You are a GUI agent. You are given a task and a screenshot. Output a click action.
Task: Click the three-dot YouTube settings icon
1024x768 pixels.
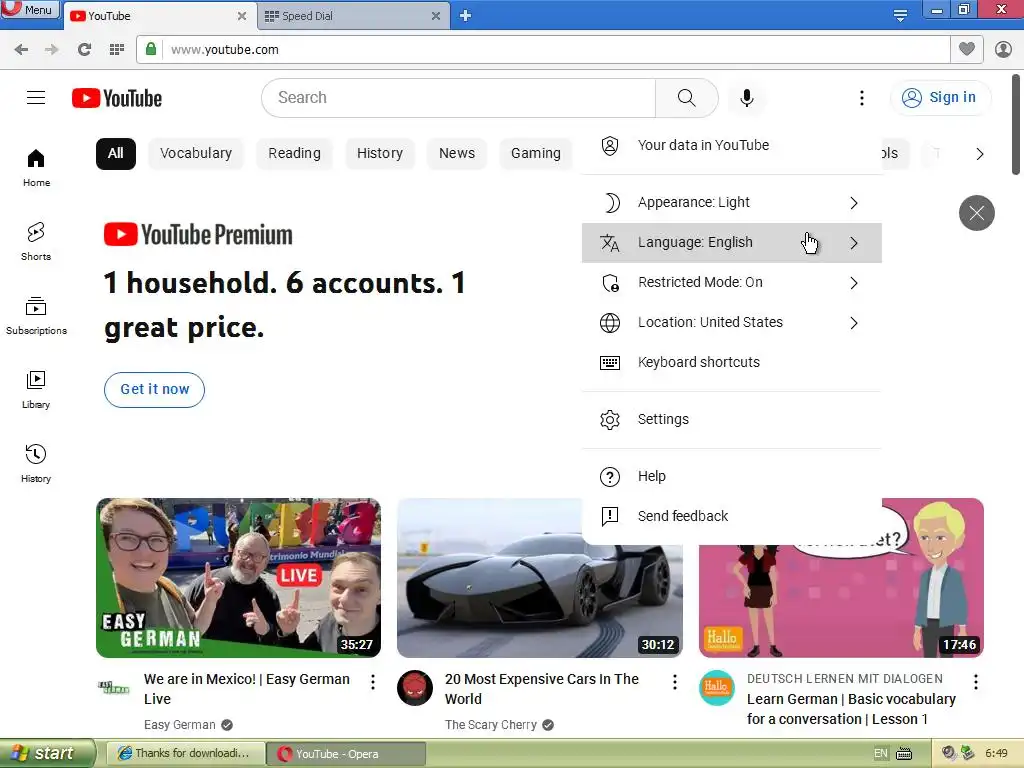[861, 98]
